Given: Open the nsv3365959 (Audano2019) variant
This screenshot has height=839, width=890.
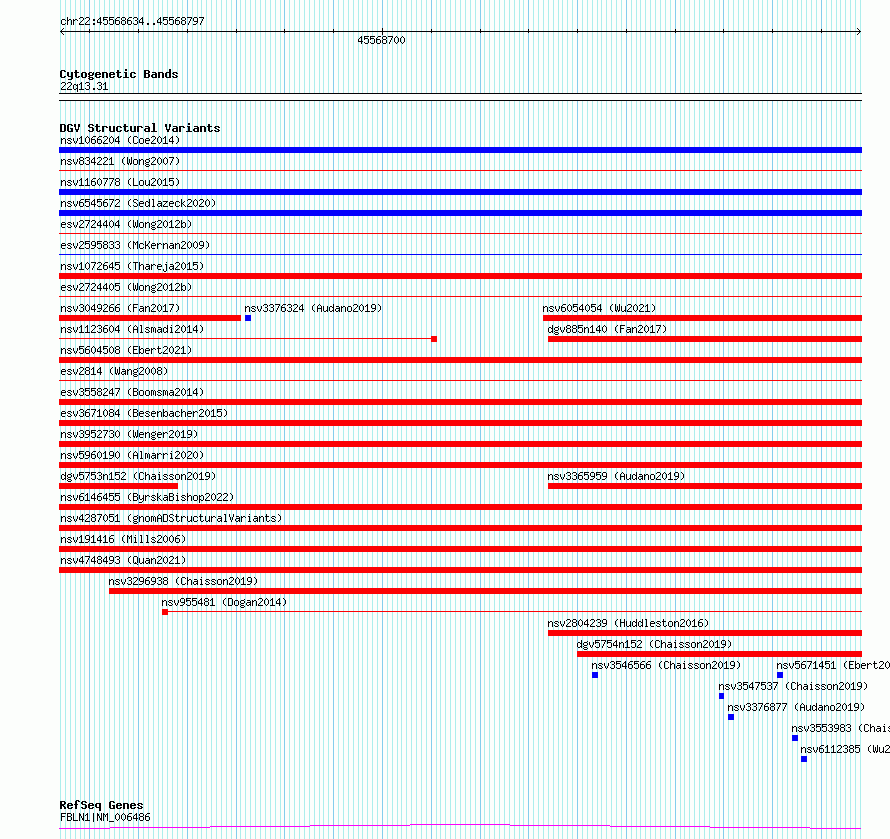Looking at the screenshot, I should [x=616, y=476].
